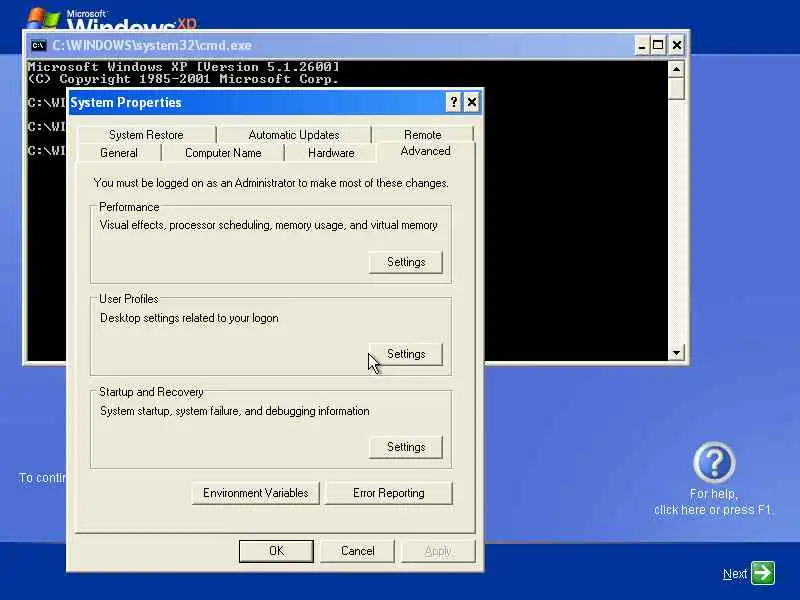The width and height of the screenshot is (800, 600).
Task: Click the cmd.exe window title text
Action: [152, 45]
